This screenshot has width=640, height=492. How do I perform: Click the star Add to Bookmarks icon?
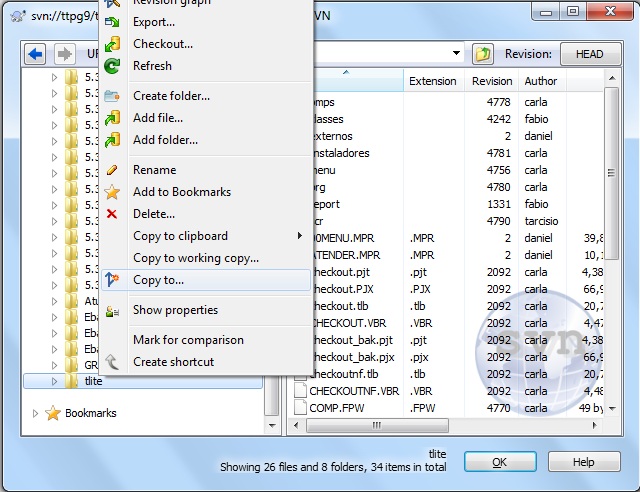(112, 192)
